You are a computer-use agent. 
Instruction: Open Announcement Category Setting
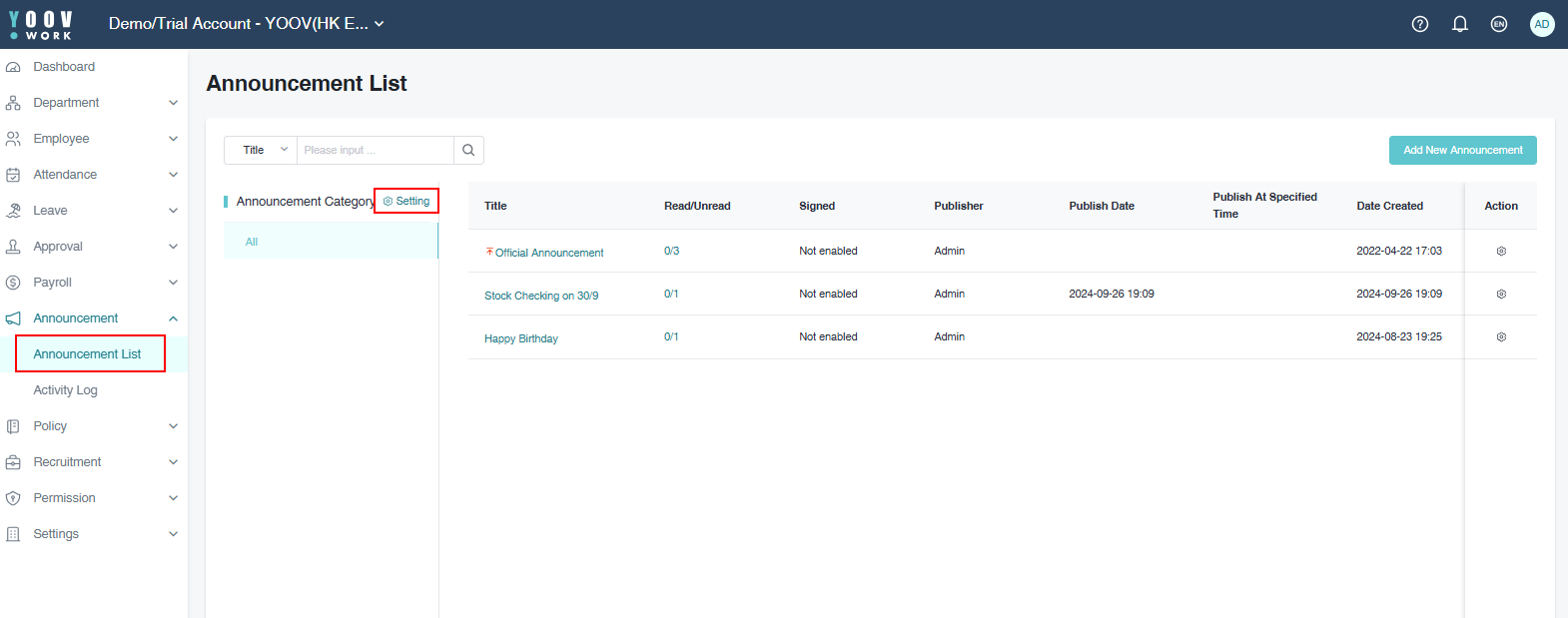[x=406, y=202]
